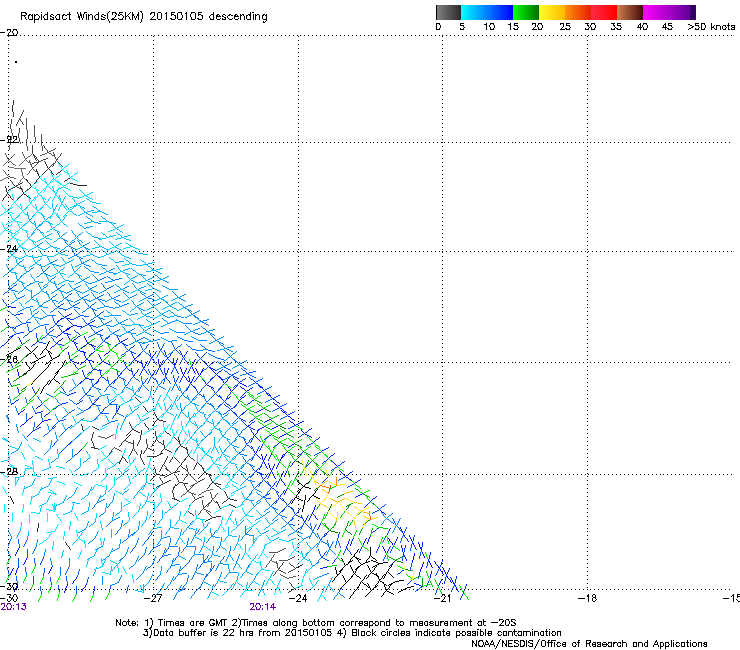
Task: Click the 'Times are GMT' note line
Action: (316, 623)
